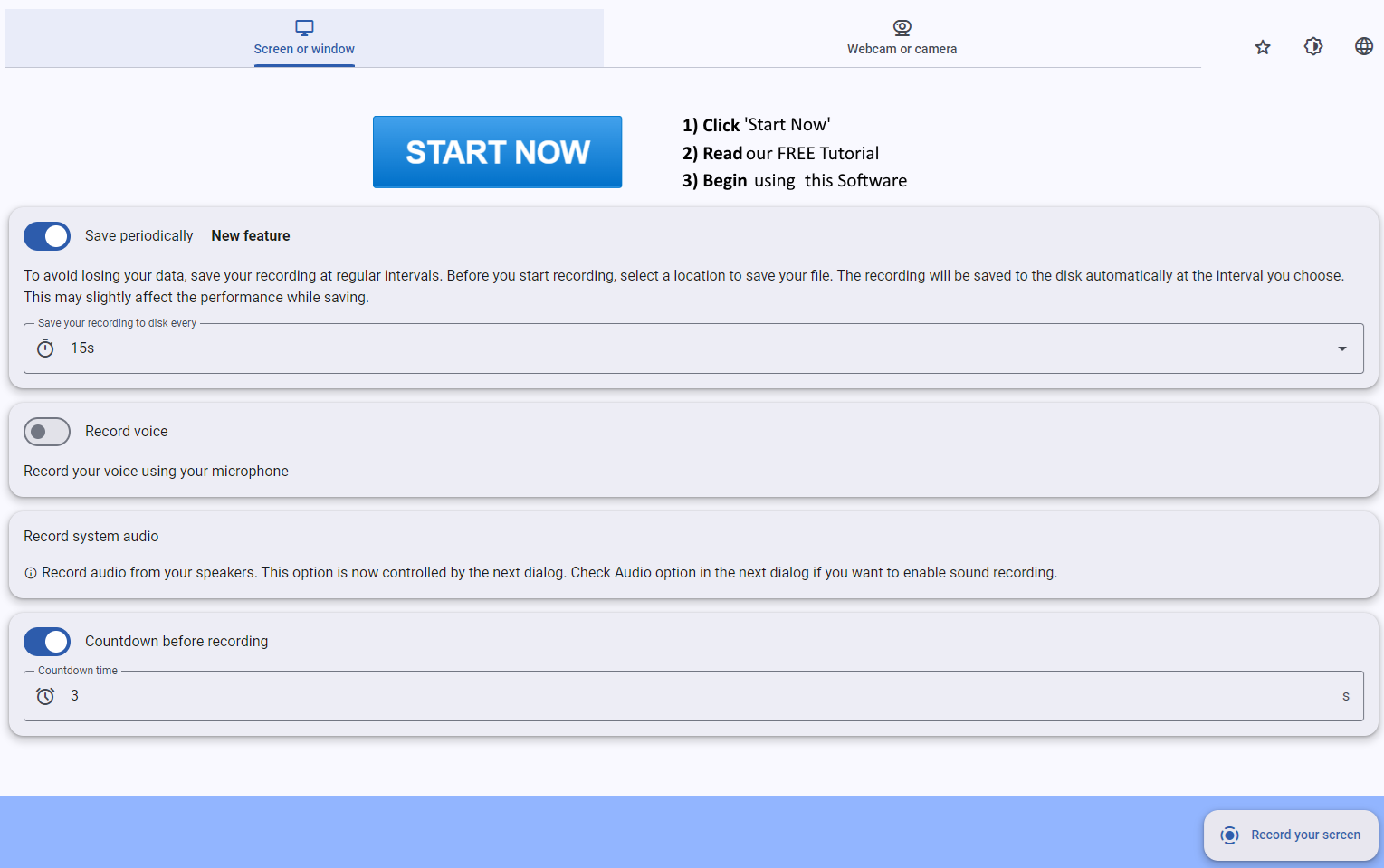1384x868 pixels.
Task: Click the START NOW banner button
Action: (497, 152)
